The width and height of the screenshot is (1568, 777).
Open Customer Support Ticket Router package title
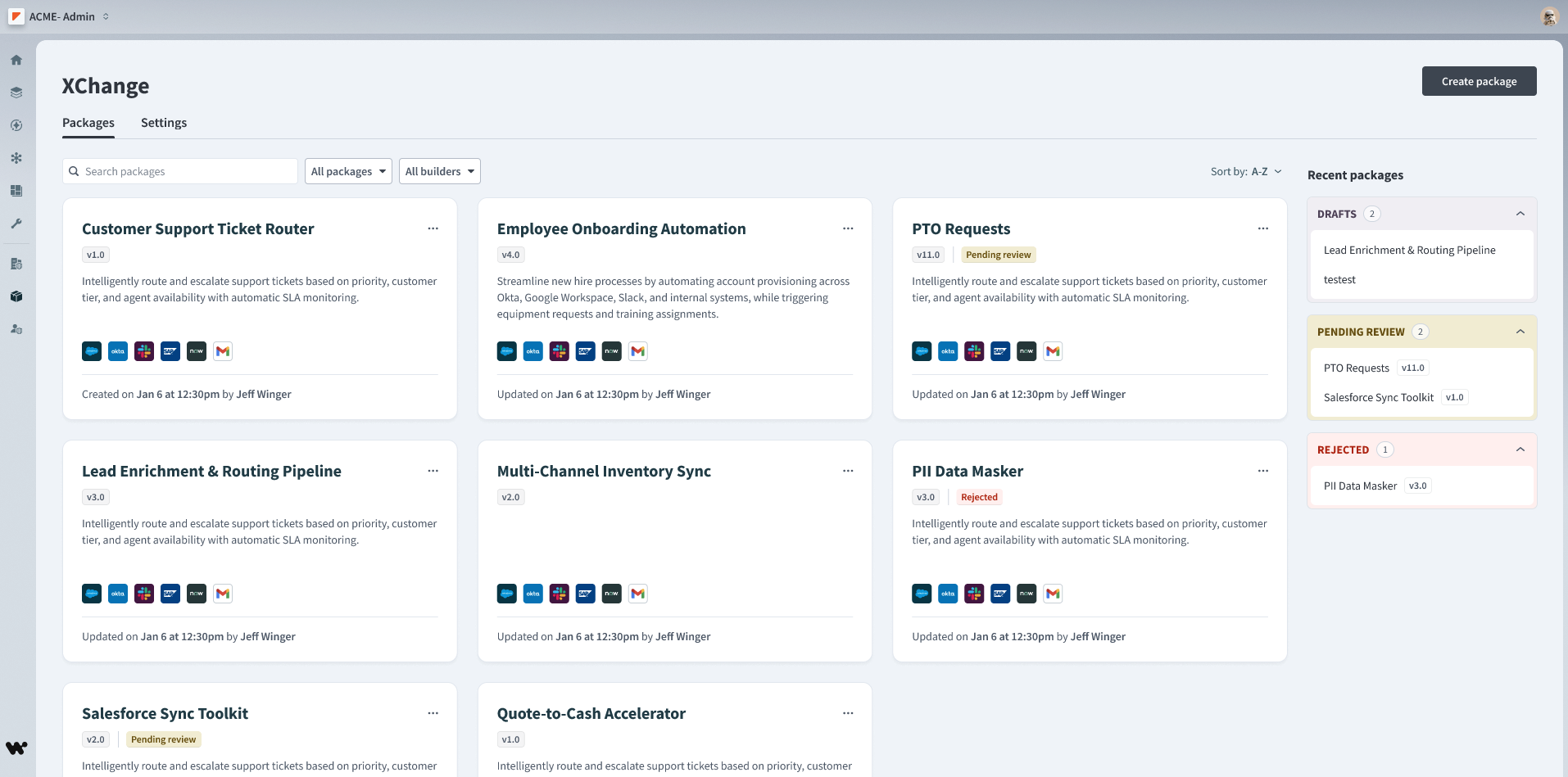pyautogui.click(x=198, y=228)
